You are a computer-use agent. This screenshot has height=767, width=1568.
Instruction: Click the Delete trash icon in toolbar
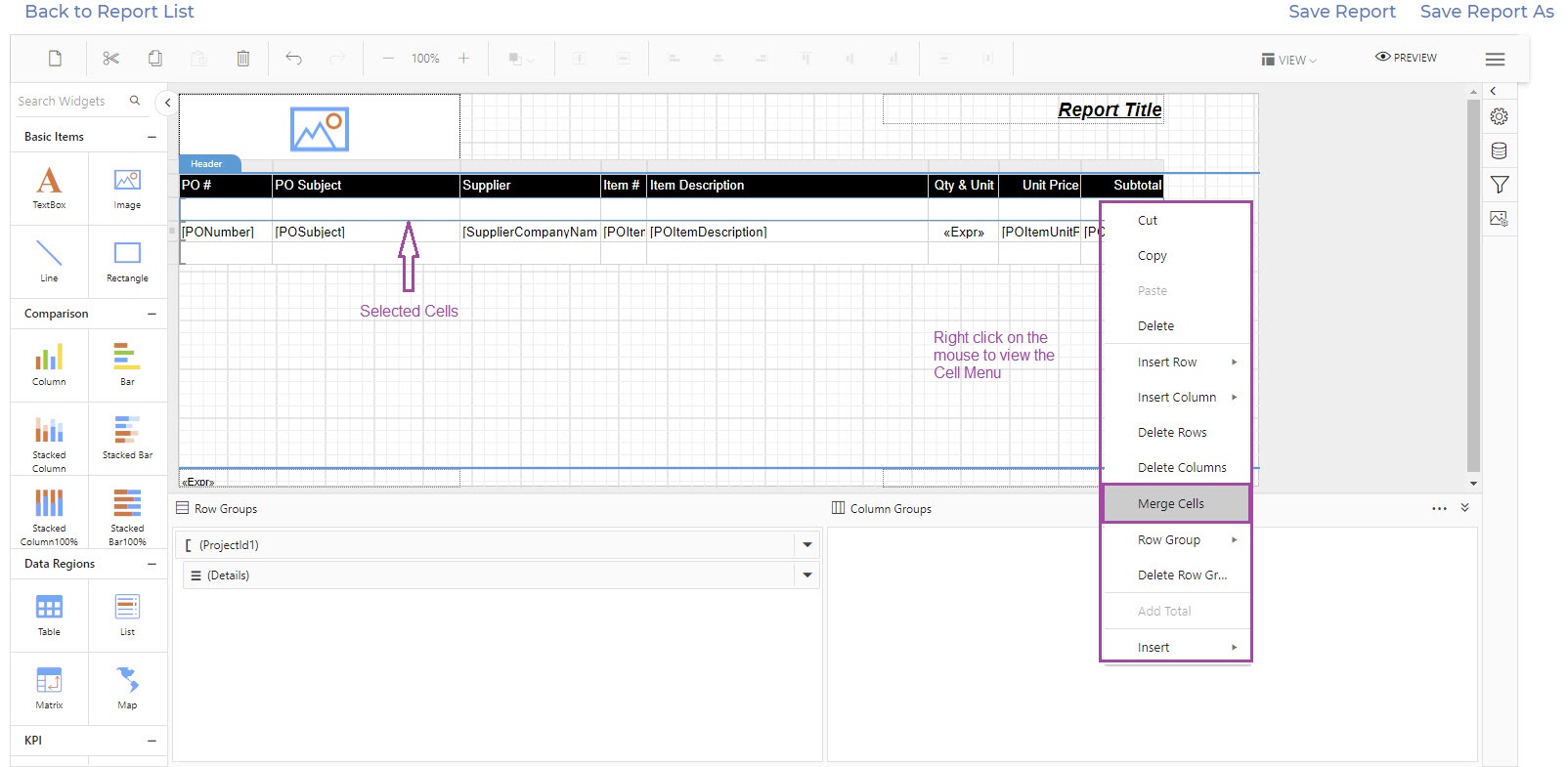click(243, 59)
